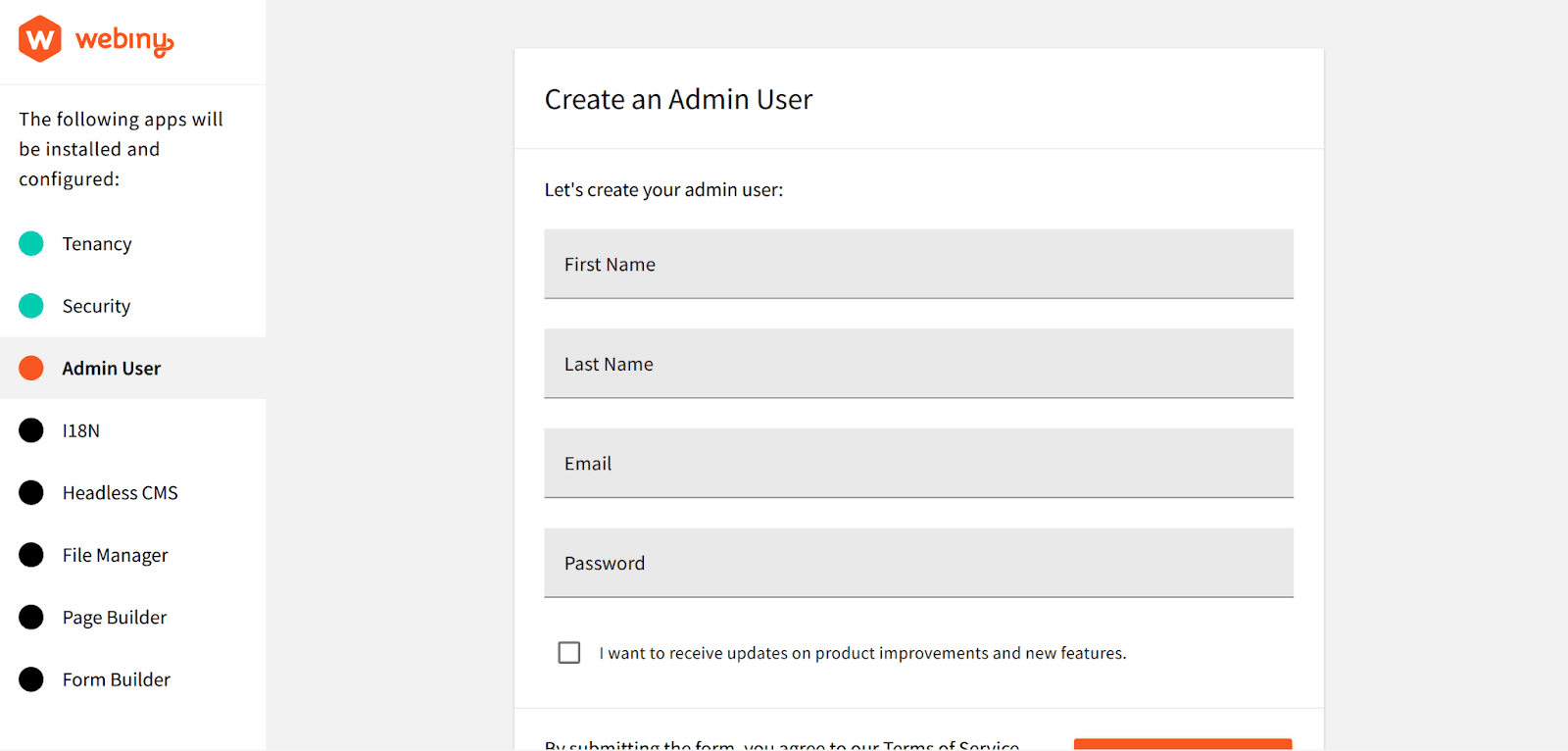The width and height of the screenshot is (1568, 751).
Task: Click the Webiny hexagon logo icon
Action: 37,39
